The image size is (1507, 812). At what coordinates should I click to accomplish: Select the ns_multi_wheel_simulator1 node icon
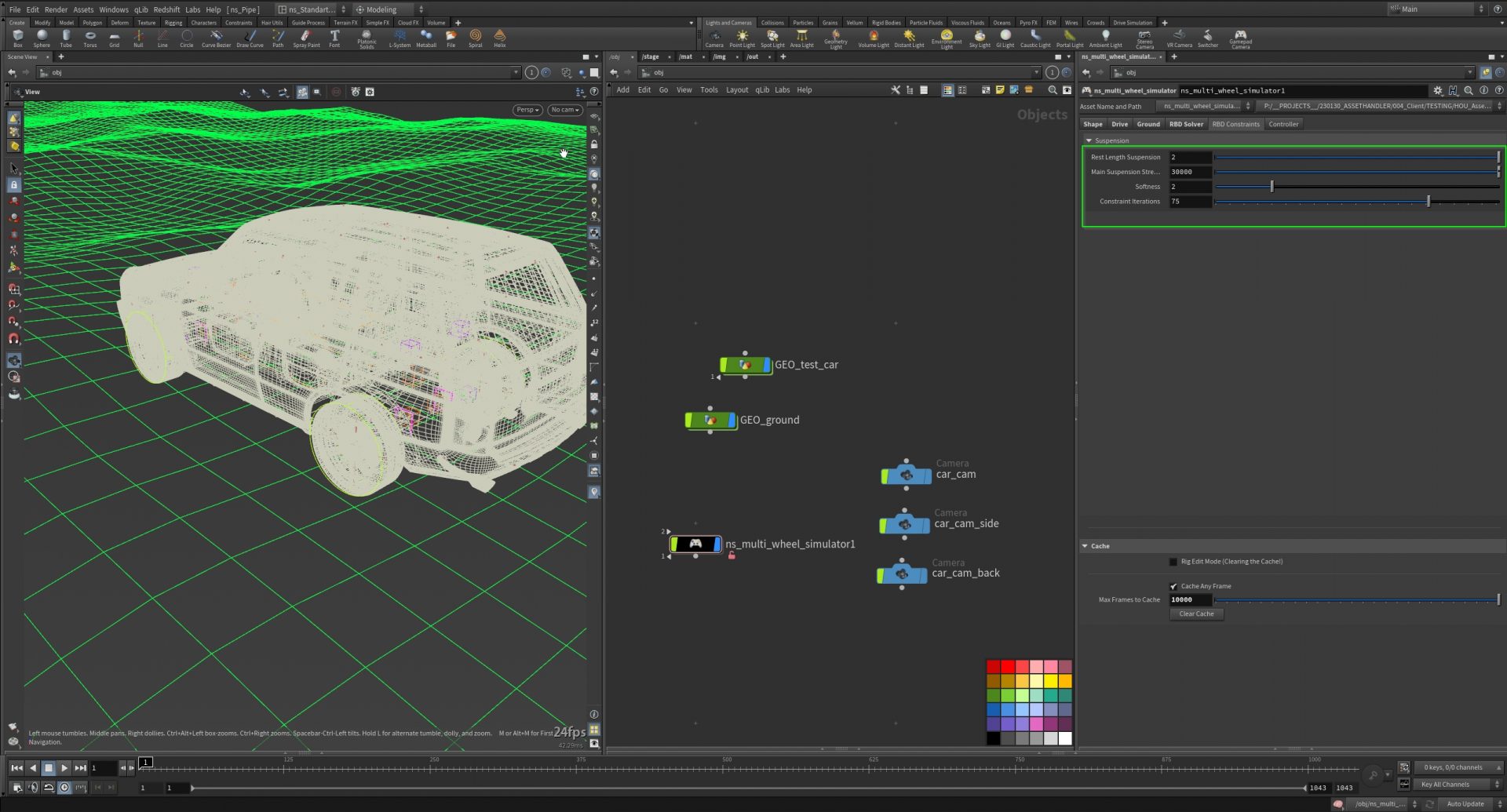(695, 544)
